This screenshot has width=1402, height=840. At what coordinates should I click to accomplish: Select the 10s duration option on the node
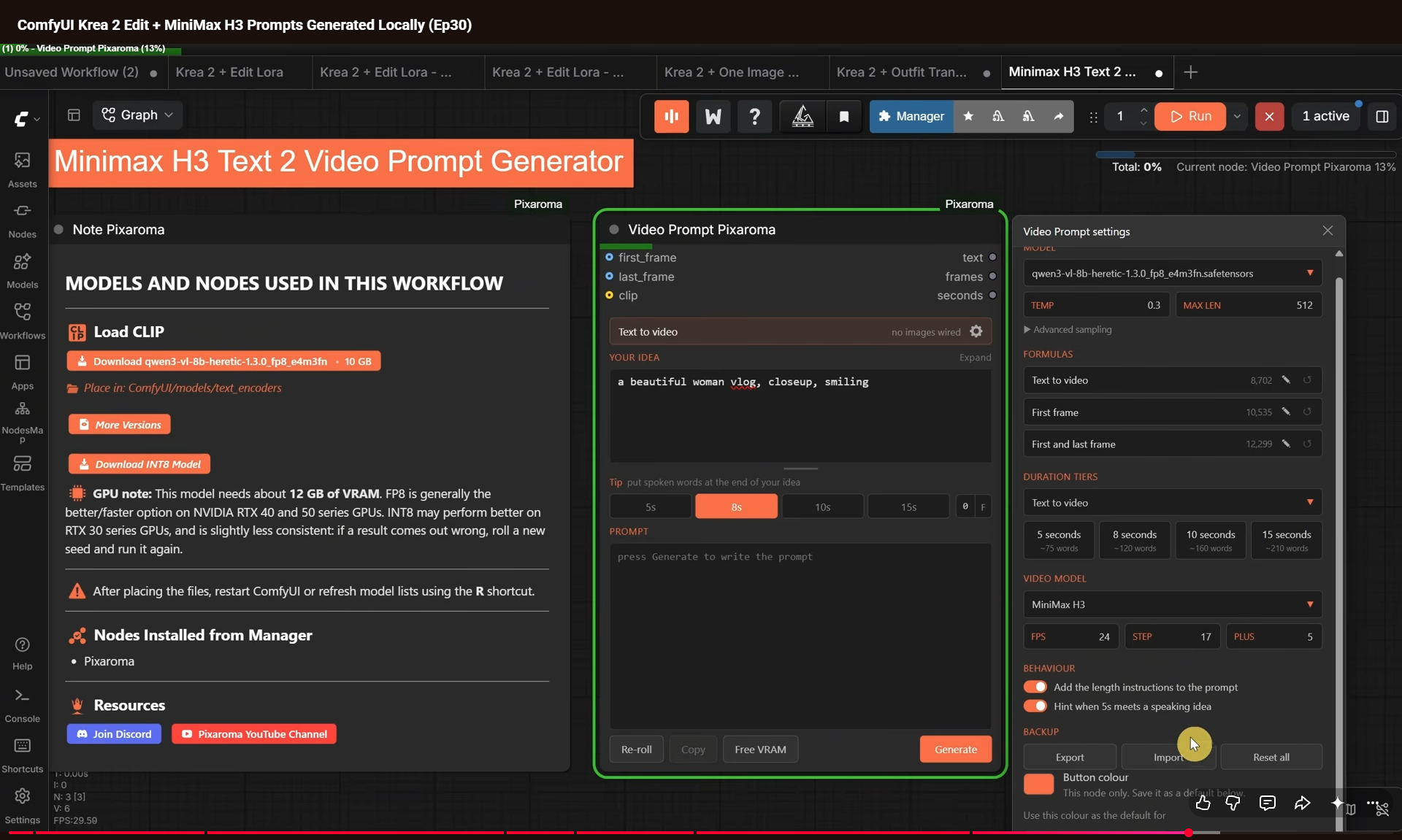(822, 506)
